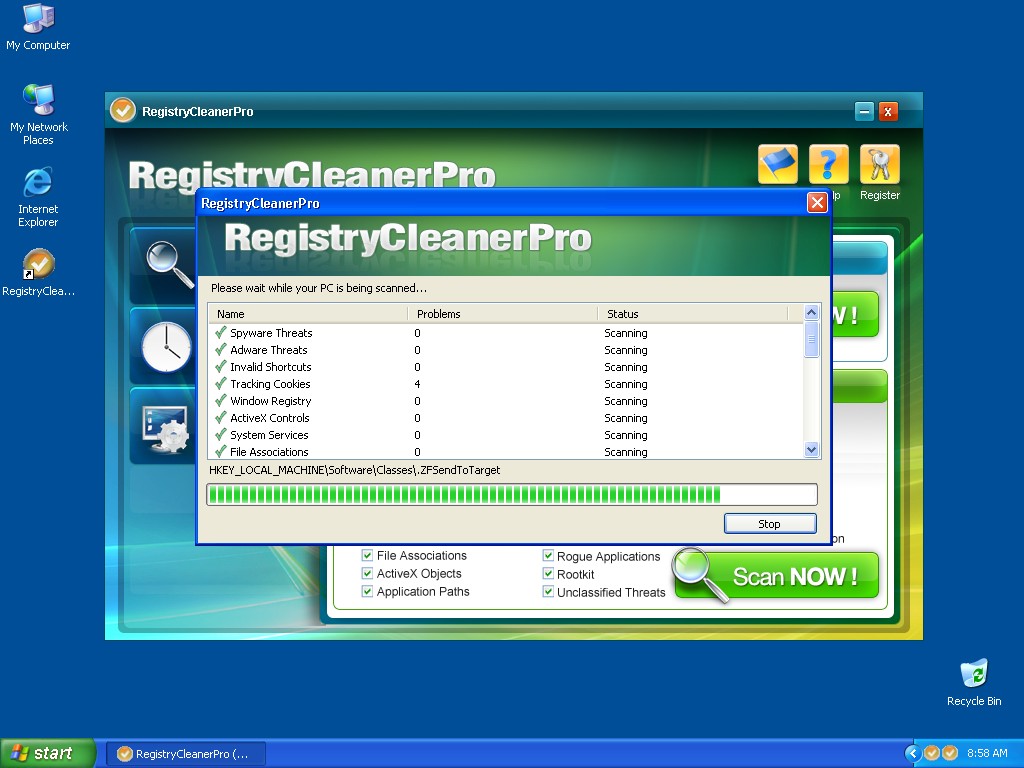Open Help via the question mark icon

pyautogui.click(x=828, y=165)
